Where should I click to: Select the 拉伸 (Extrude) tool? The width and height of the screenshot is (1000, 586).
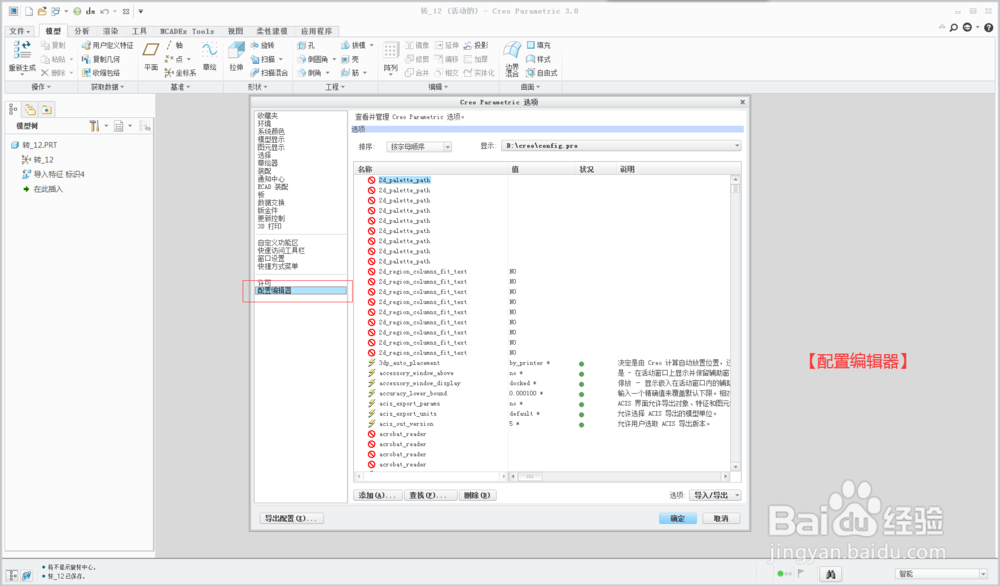(x=236, y=55)
